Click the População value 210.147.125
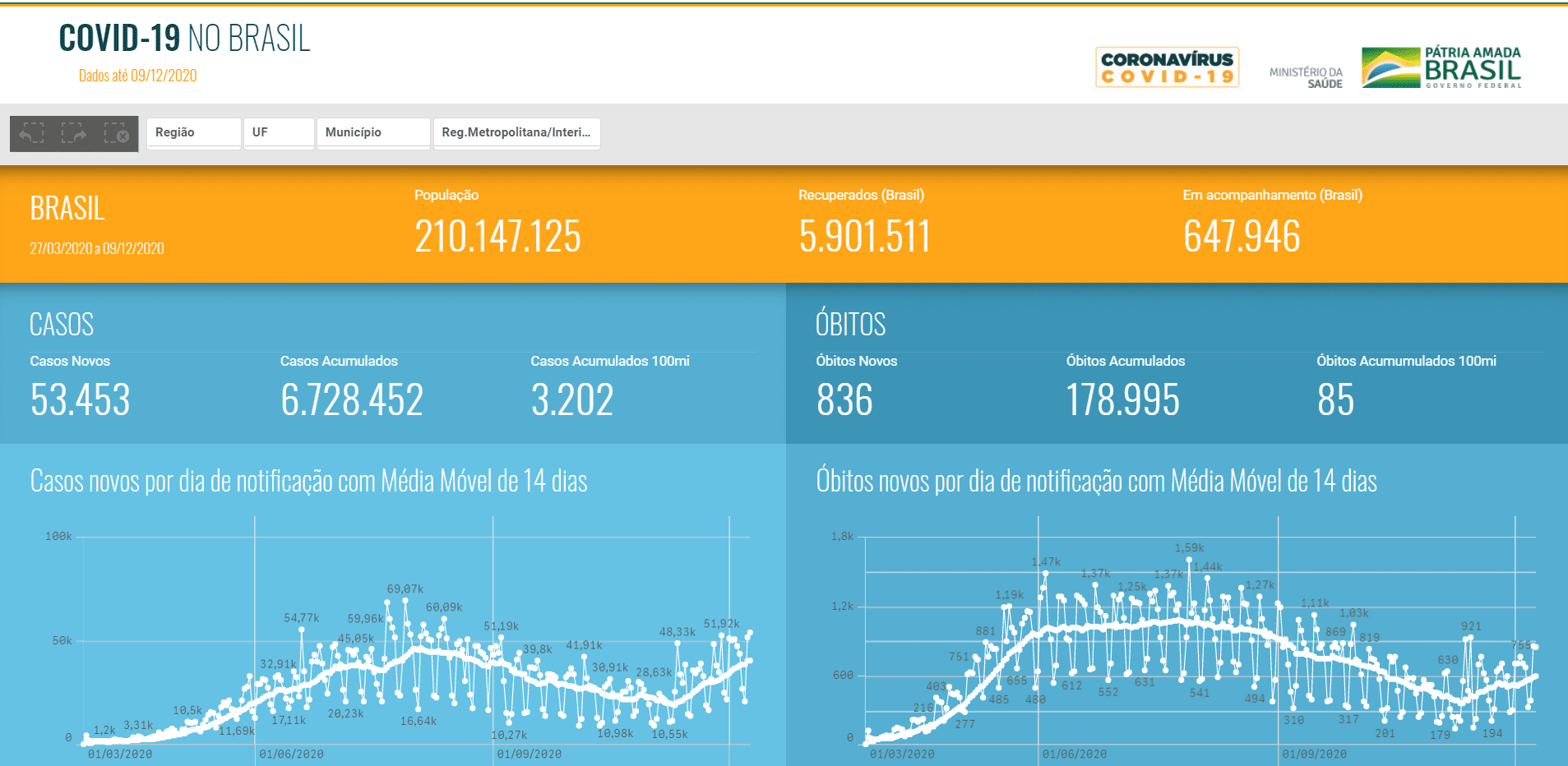Viewport: 1568px width, 766px height. (x=497, y=237)
